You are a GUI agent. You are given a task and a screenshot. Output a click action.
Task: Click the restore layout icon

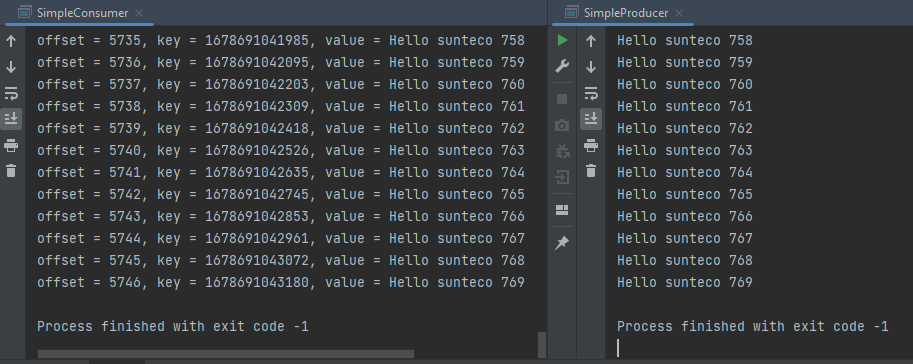tap(562, 210)
